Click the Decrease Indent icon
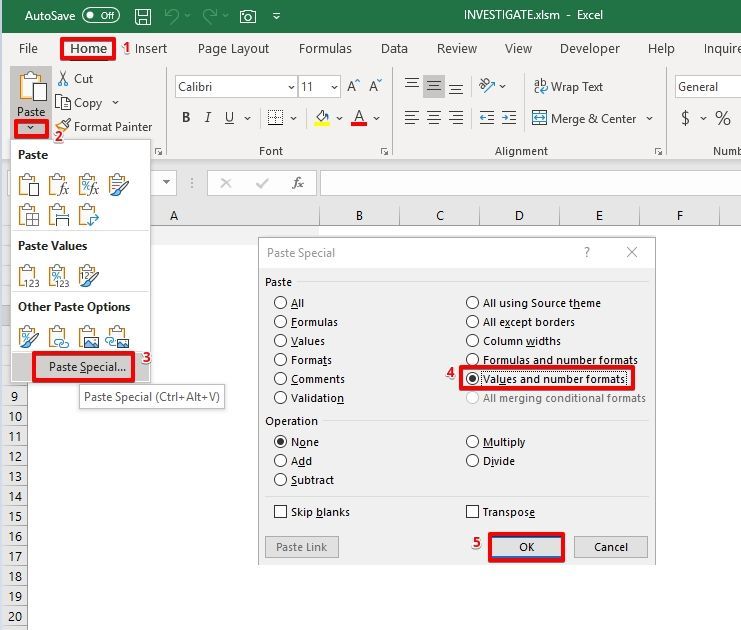The height and width of the screenshot is (630, 741). pyautogui.click(x=487, y=118)
